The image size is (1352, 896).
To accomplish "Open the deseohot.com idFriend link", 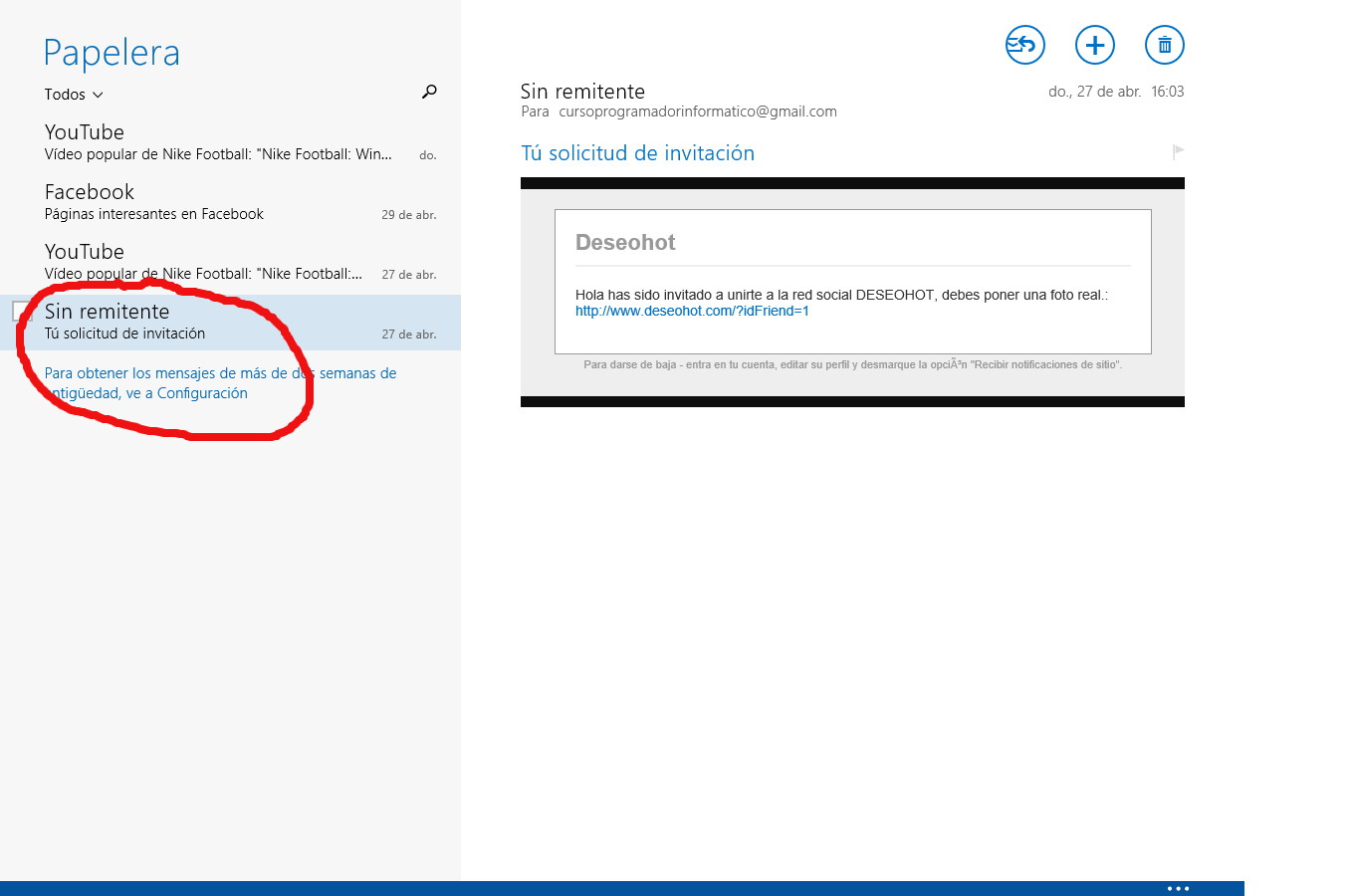I will click(x=692, y=311).
